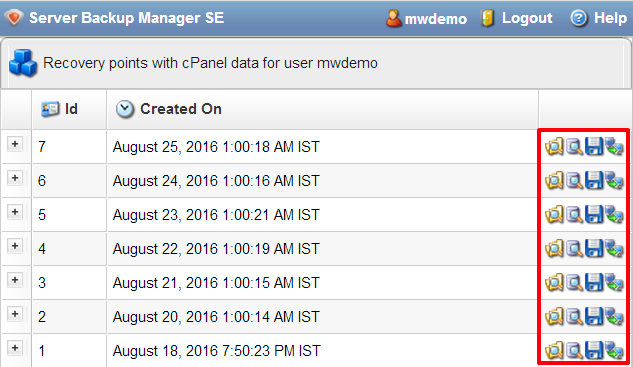Image resolution: width=633 pixels, height=367 pixels.
Task: Click database magnifier icon for recovery point 4
Action: [x=574, y=248]
